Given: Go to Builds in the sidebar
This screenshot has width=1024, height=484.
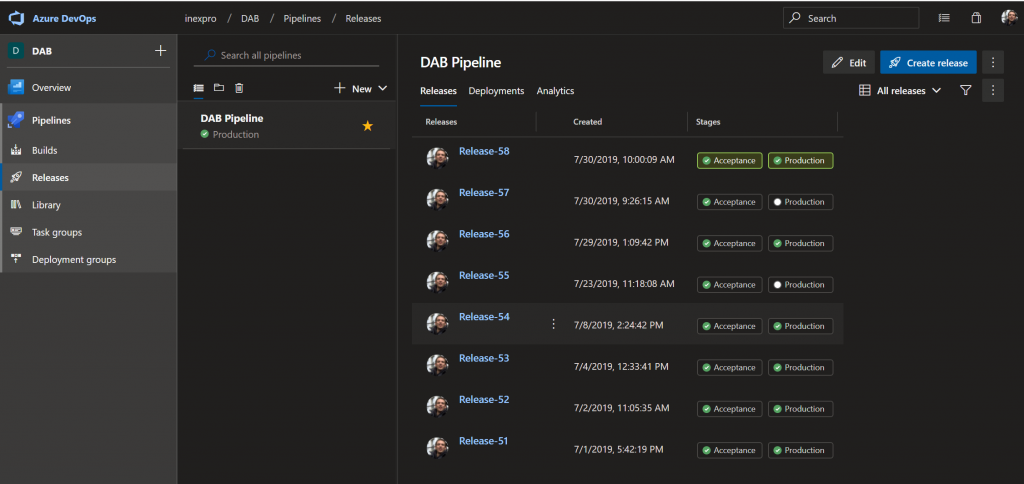Looking at the screenshot, I should tap(88, 150).
